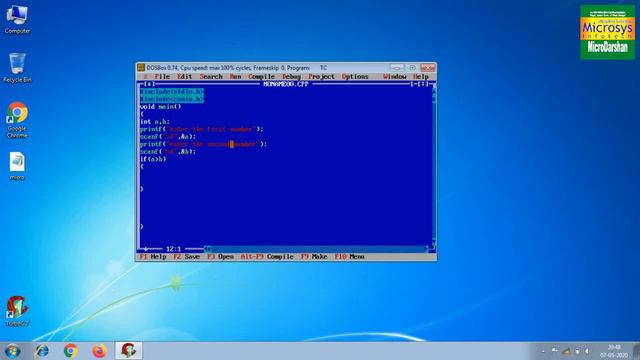
Task: Close the NONAME00.CPP editor using bracket box
Action: [x=150, y=84]
